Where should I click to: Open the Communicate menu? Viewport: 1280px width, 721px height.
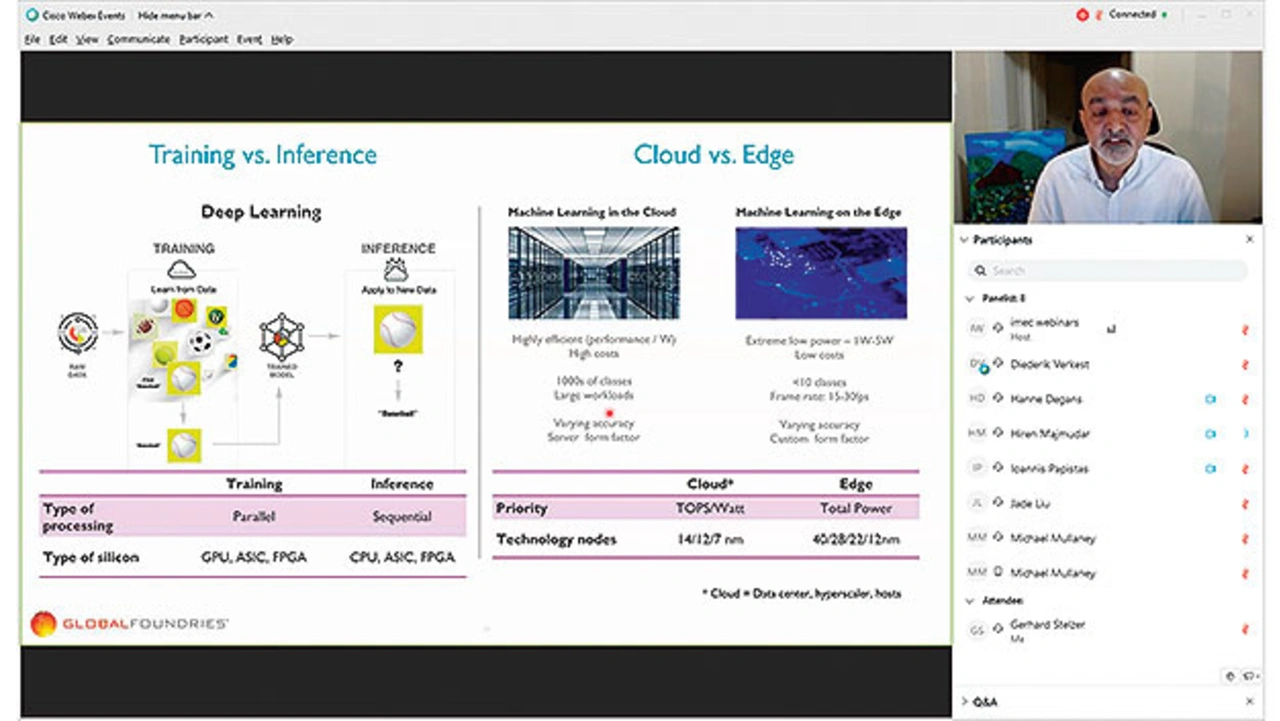[139, 39]
